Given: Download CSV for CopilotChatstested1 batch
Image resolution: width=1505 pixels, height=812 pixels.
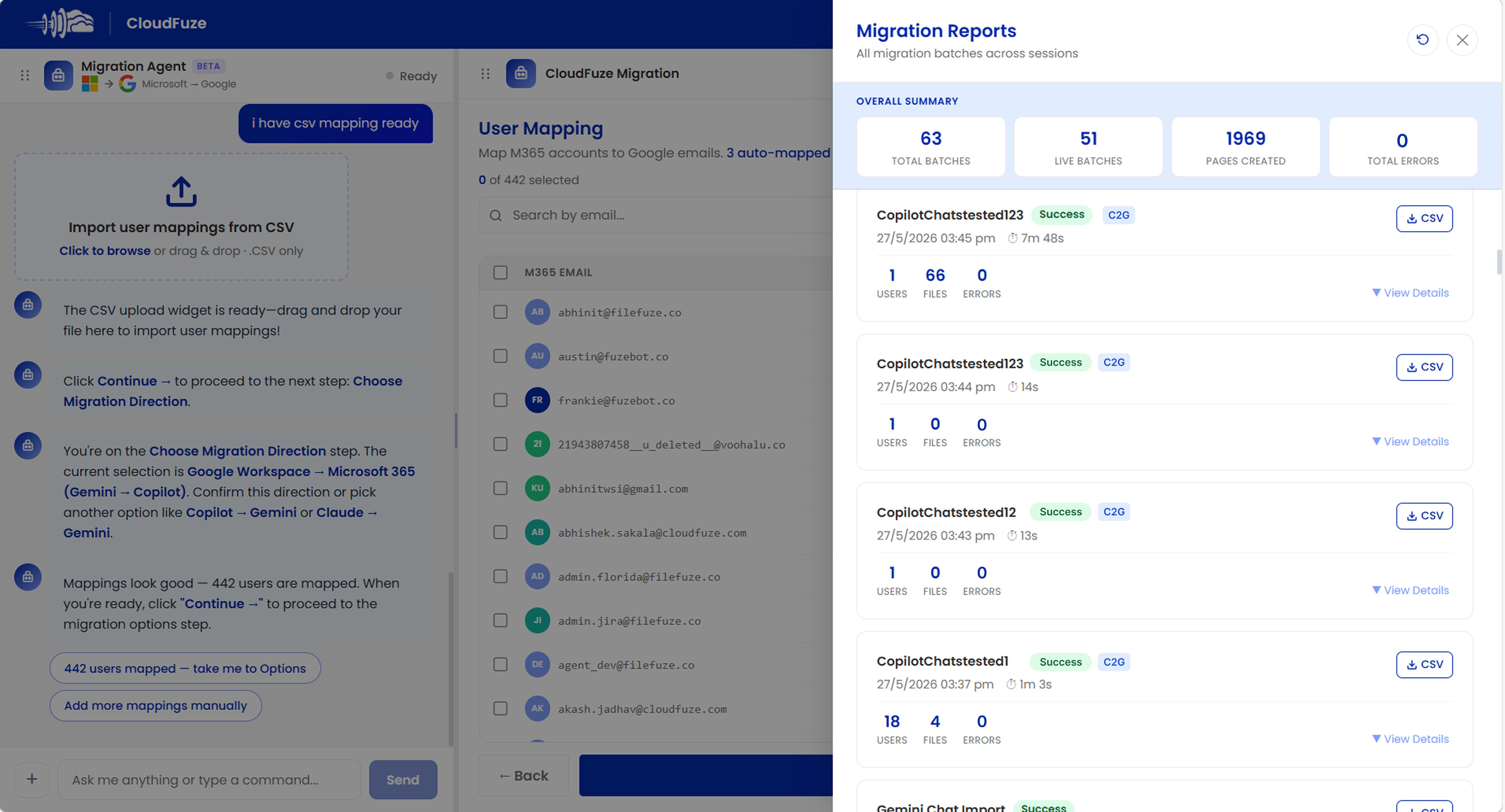Looking at the screenshot, I should point(1424,665).
